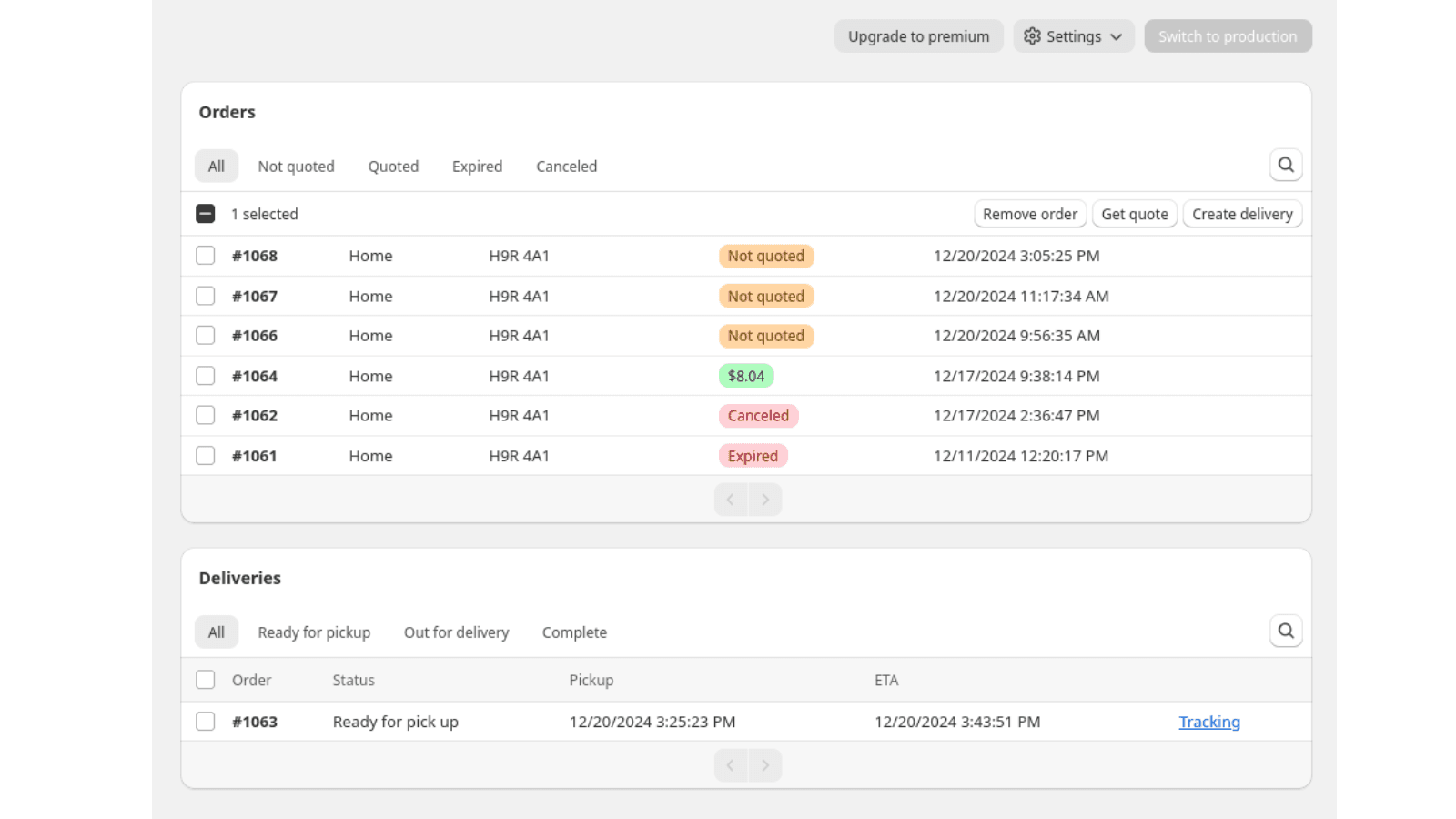Show the Expired orders tab
Image resolution: width=1456 pixels, height=819 pixels.
pyautogui.click(x=477, y=167)
